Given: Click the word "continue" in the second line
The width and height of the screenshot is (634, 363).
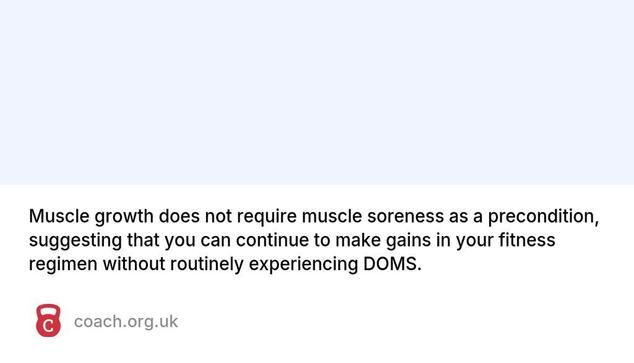Looking at the screenshot, I should pos(272,240).
